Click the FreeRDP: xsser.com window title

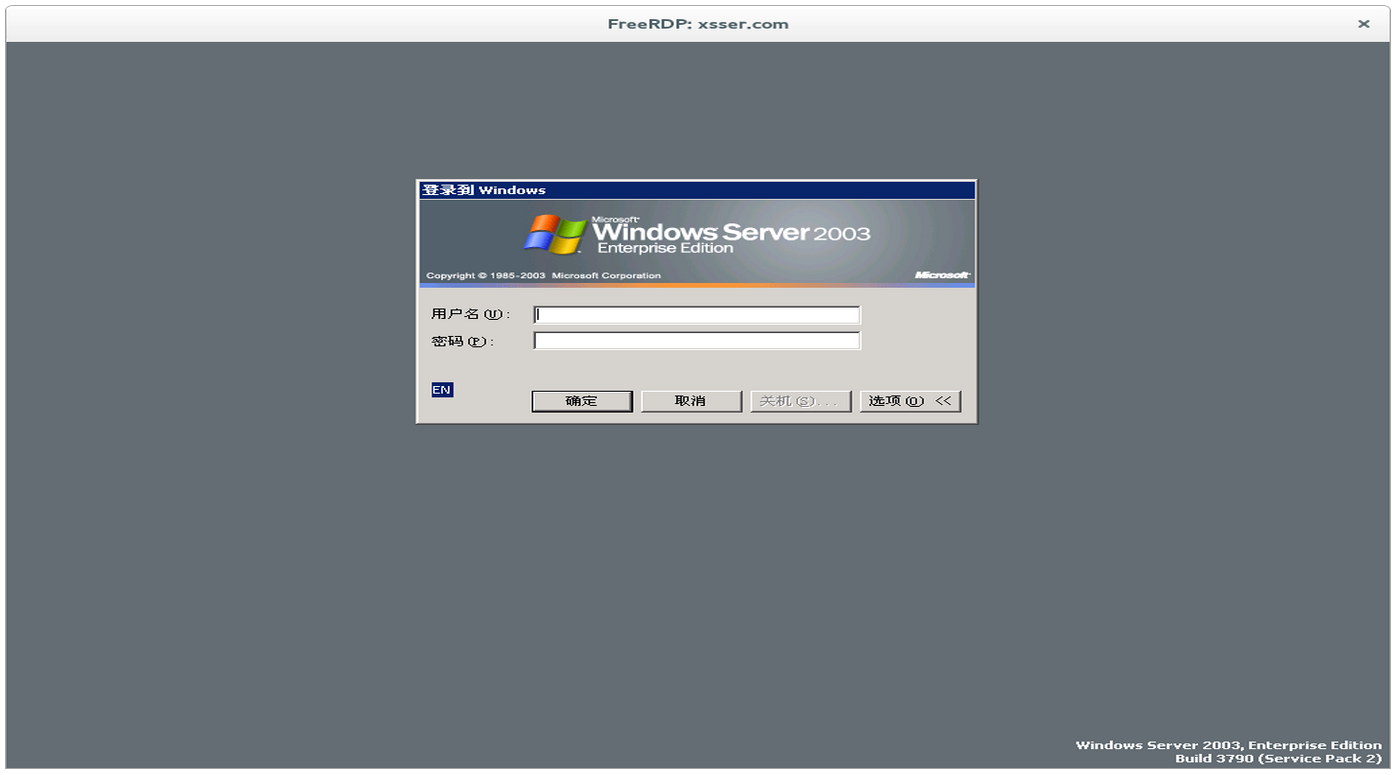coord(698,24)
